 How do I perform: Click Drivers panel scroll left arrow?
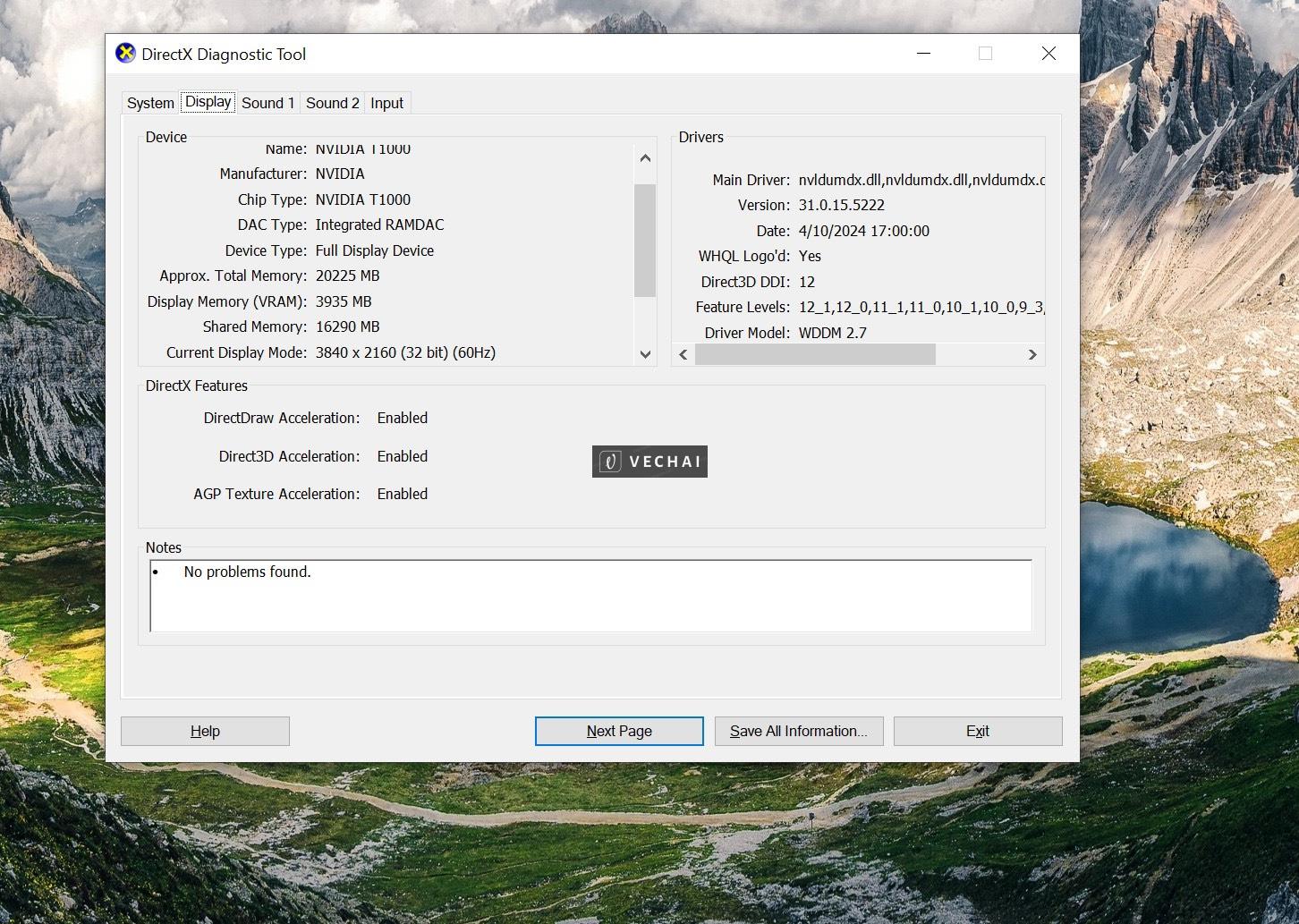(x=683, y=354)
